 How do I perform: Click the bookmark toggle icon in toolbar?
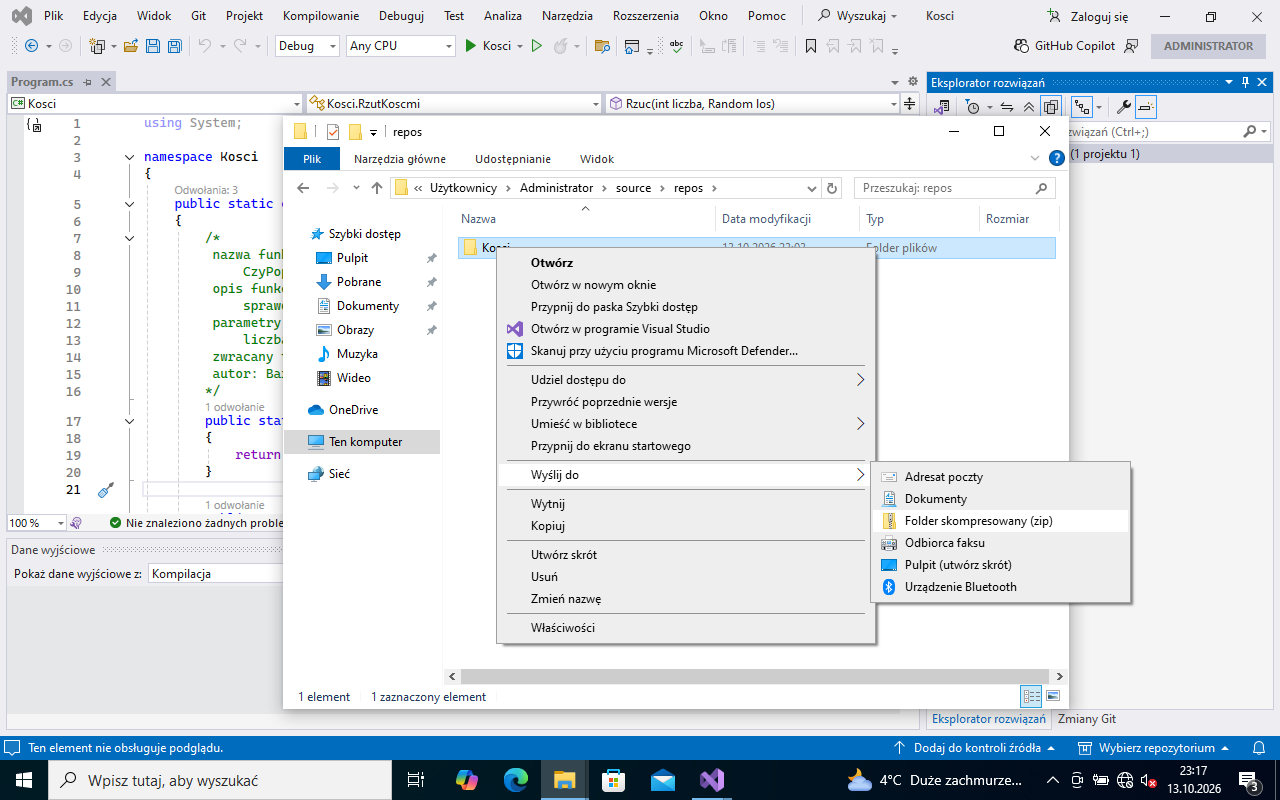pyautogui.click(x=811, y=46)
